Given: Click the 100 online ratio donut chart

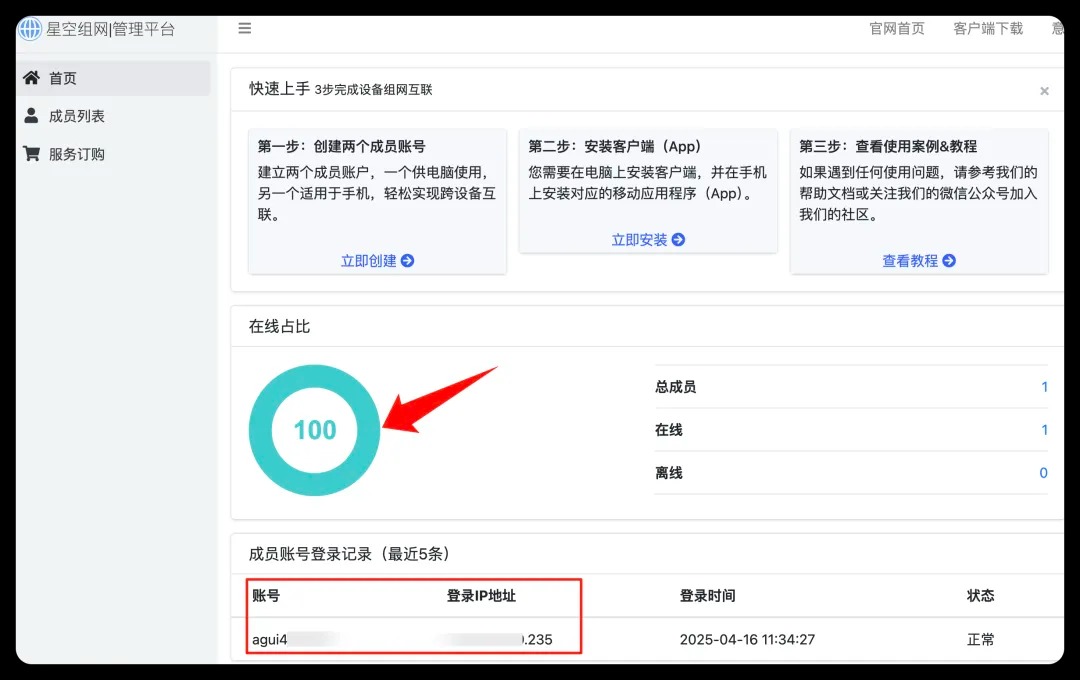Looking at the screenshot, I should pos(315,430).
